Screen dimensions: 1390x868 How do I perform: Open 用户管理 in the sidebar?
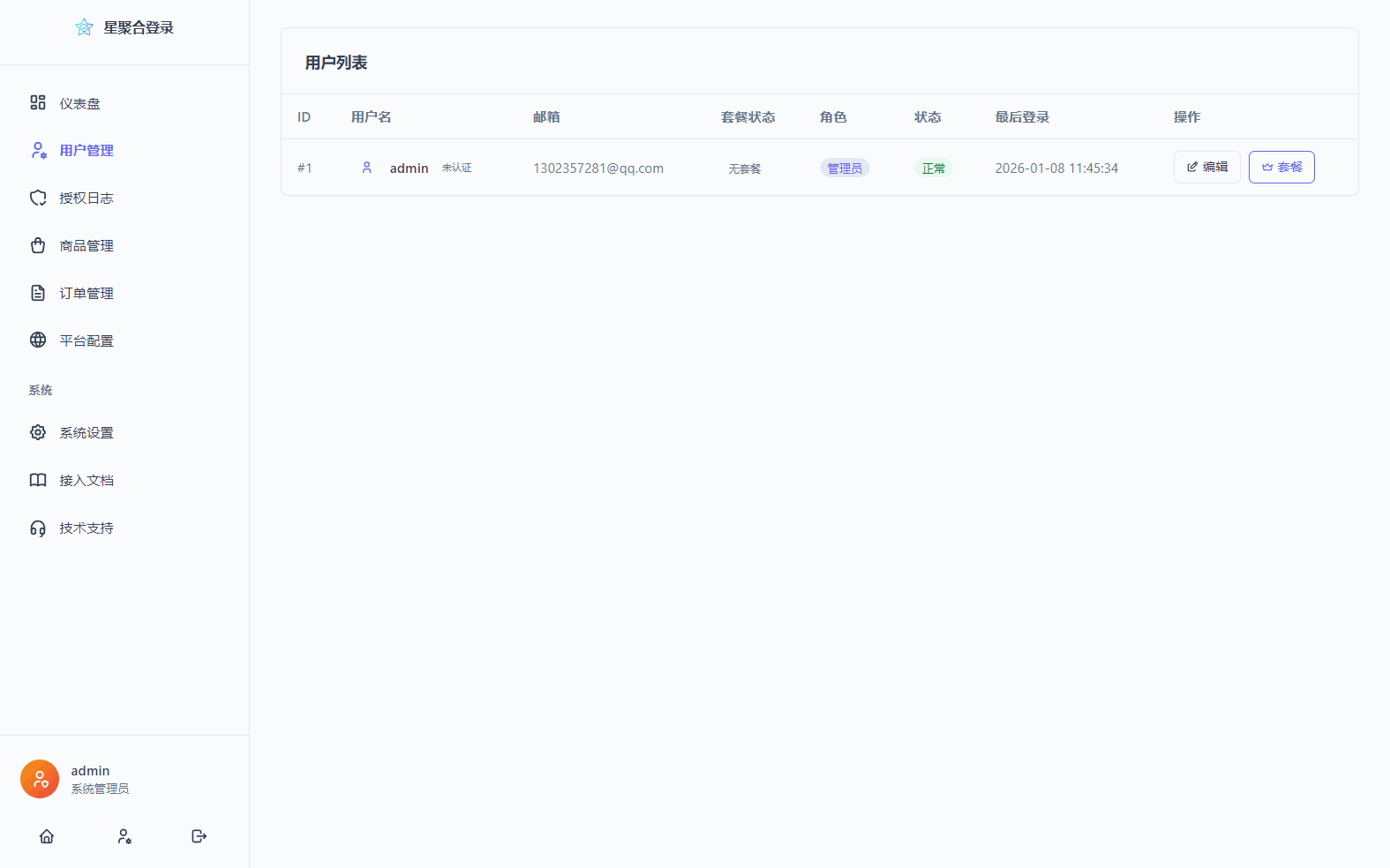click(86, 151)
